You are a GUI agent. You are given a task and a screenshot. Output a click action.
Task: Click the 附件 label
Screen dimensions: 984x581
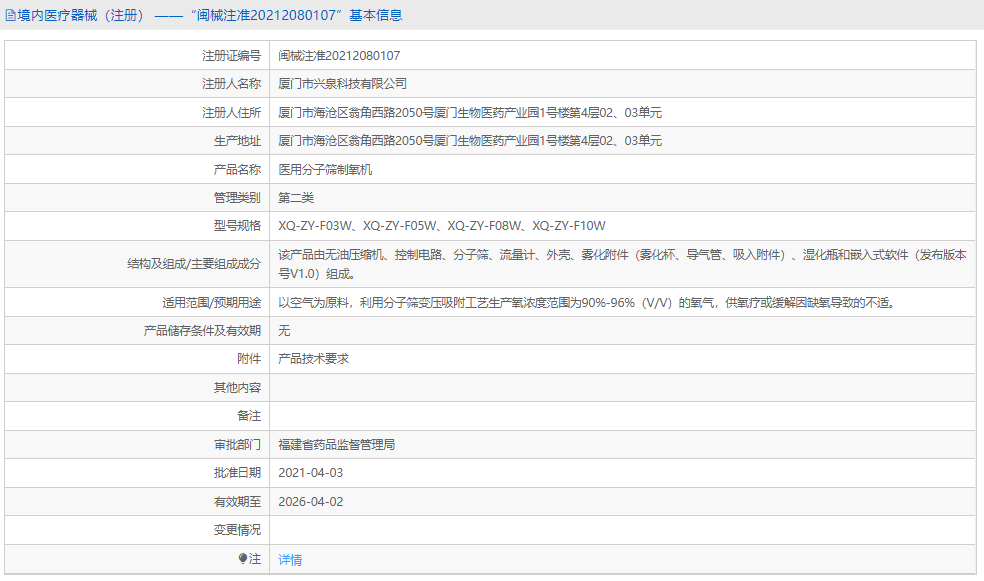pyautogui.click(x=249, y=359)
